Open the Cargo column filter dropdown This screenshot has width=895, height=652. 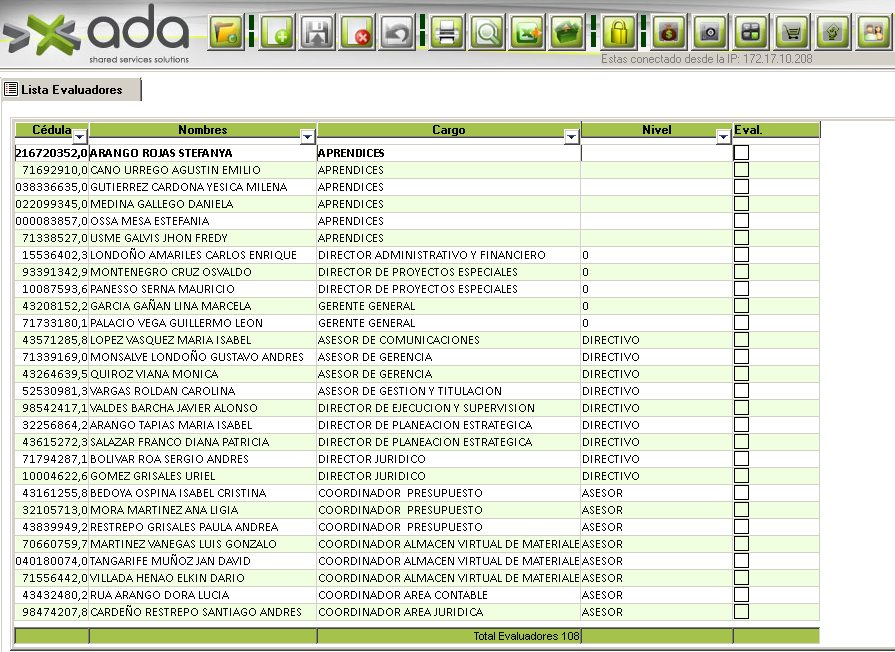571,137
